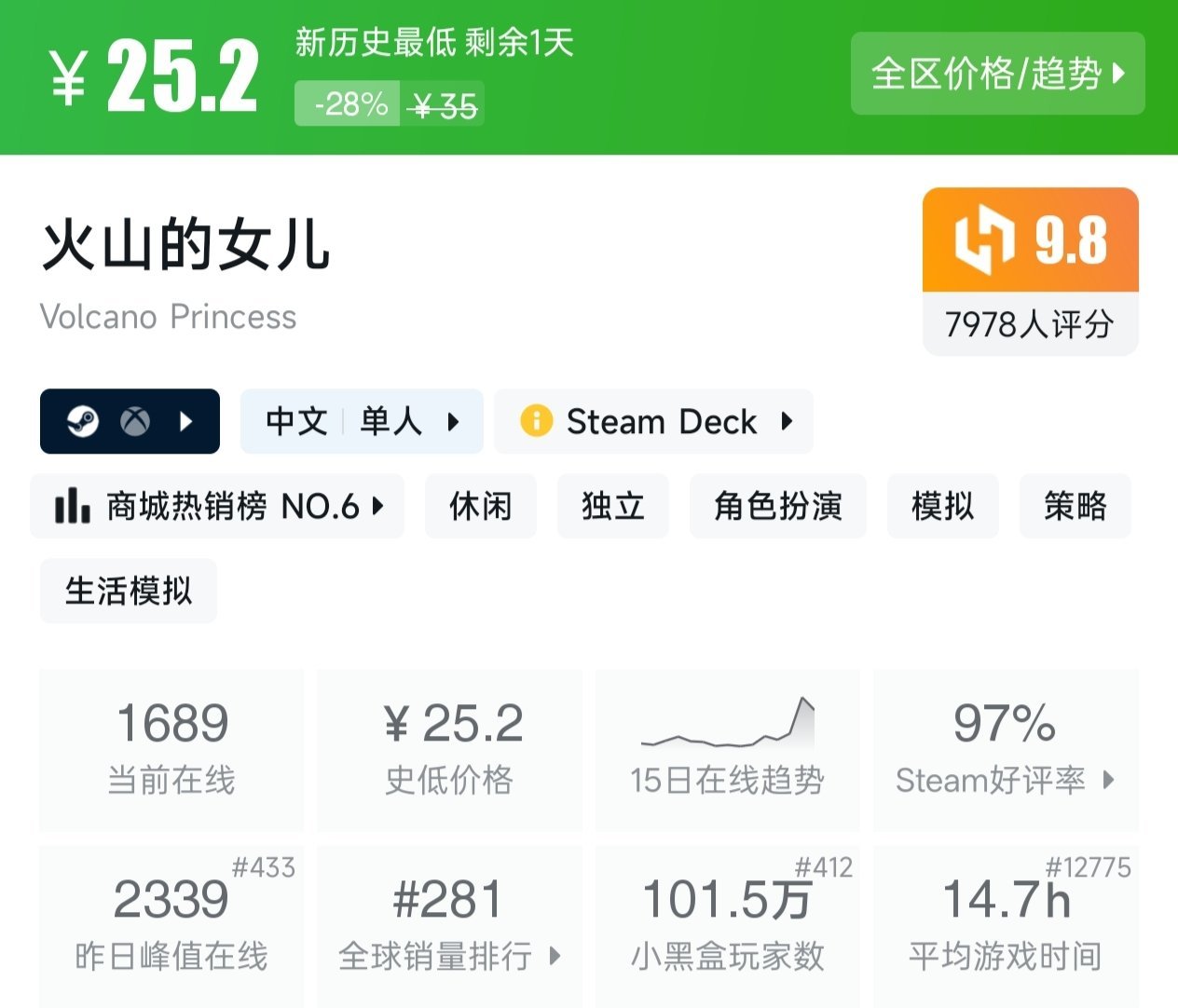
Task: Select the 模拟 tag
Action: [x=942, y=506]
